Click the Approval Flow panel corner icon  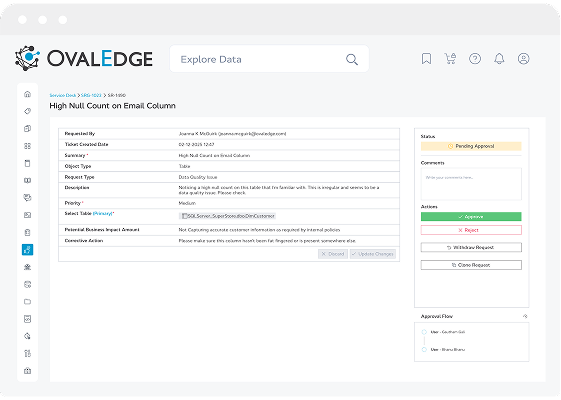click(525, 316)
